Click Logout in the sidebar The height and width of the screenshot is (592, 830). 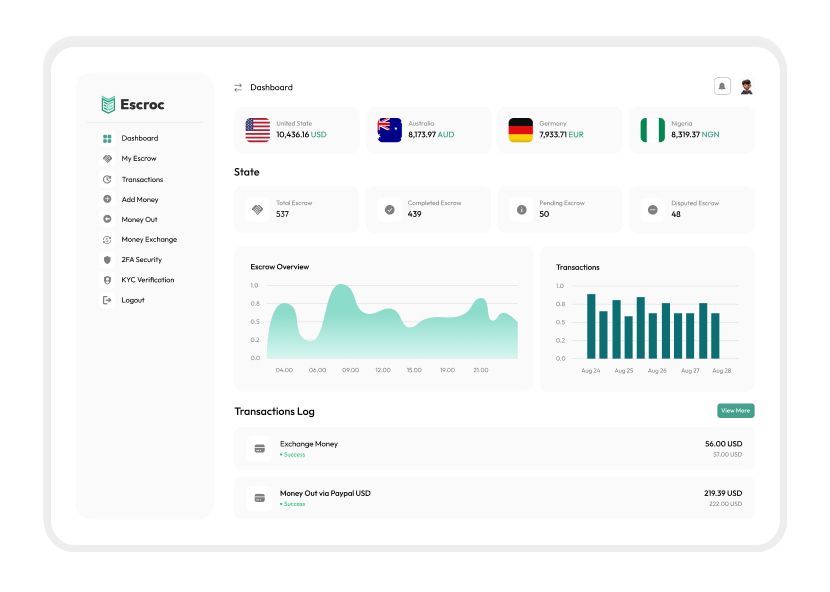click(x=133, y=300)
